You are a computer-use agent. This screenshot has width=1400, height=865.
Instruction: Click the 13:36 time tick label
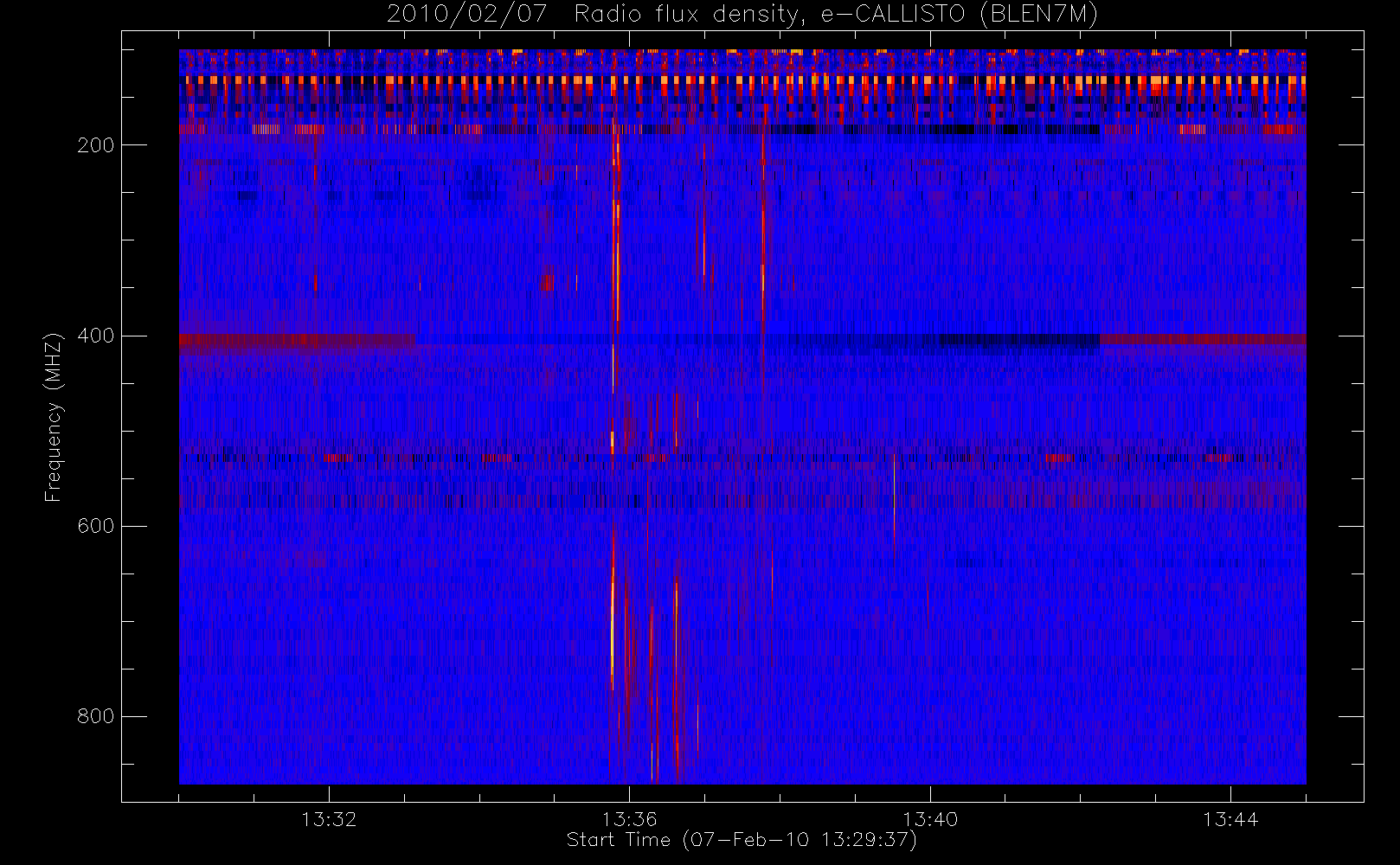pyautogui.click(x=630, y=819)
